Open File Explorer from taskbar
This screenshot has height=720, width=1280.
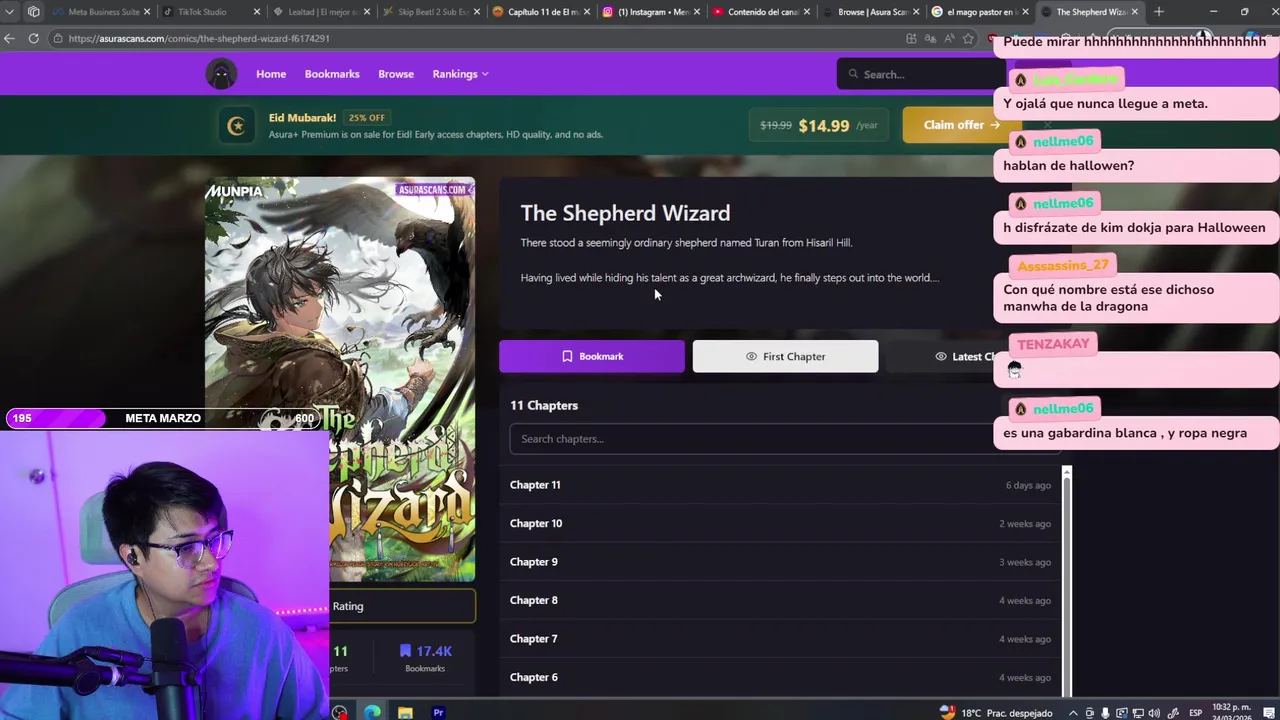[x=405, y=713]
